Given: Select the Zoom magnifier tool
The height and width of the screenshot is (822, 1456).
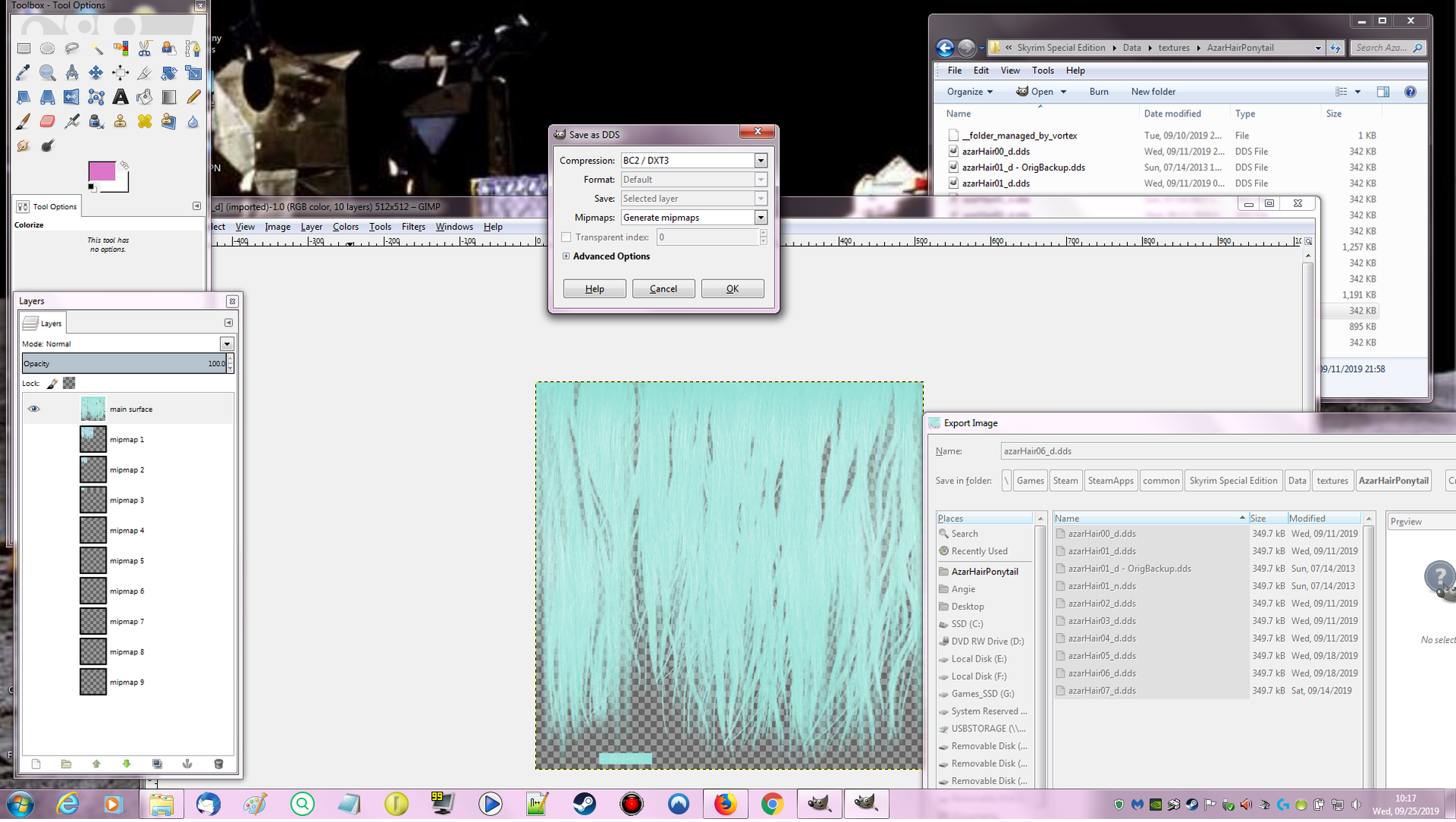Looking at the screenshot, I should click(47, 73).
